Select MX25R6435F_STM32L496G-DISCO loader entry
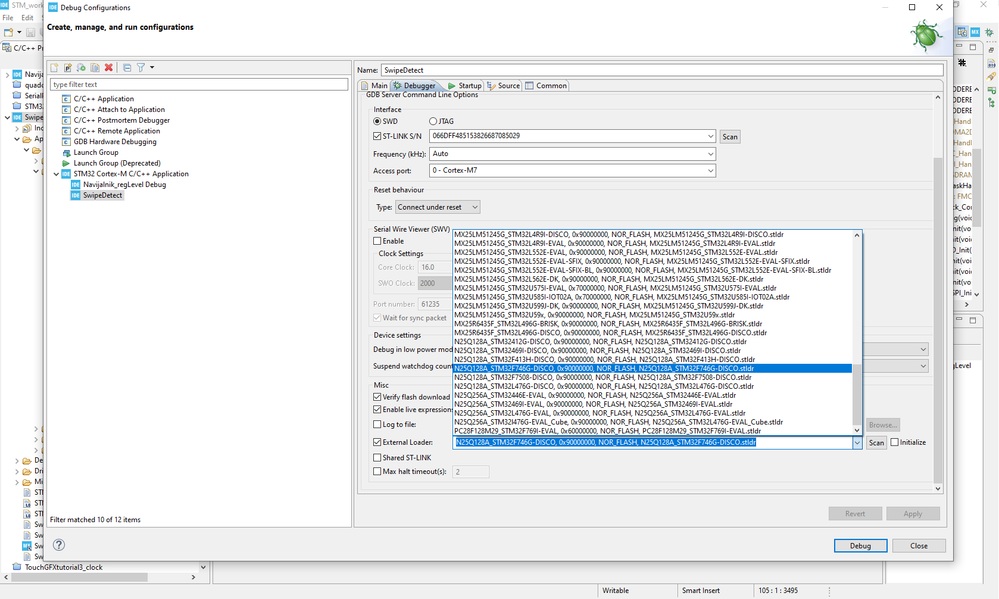The width and height of the screenshot is (999, 599). coord(652,333)
